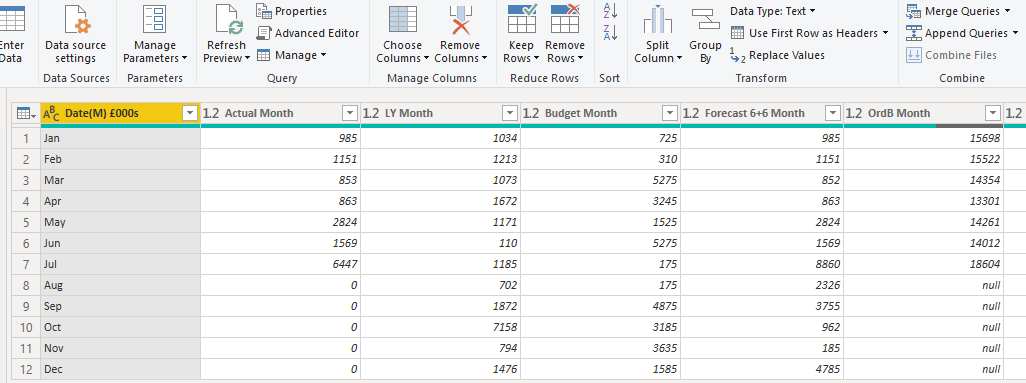Open the LY Month column filter dropdown
1026x383 pixels.
(510, 113)
